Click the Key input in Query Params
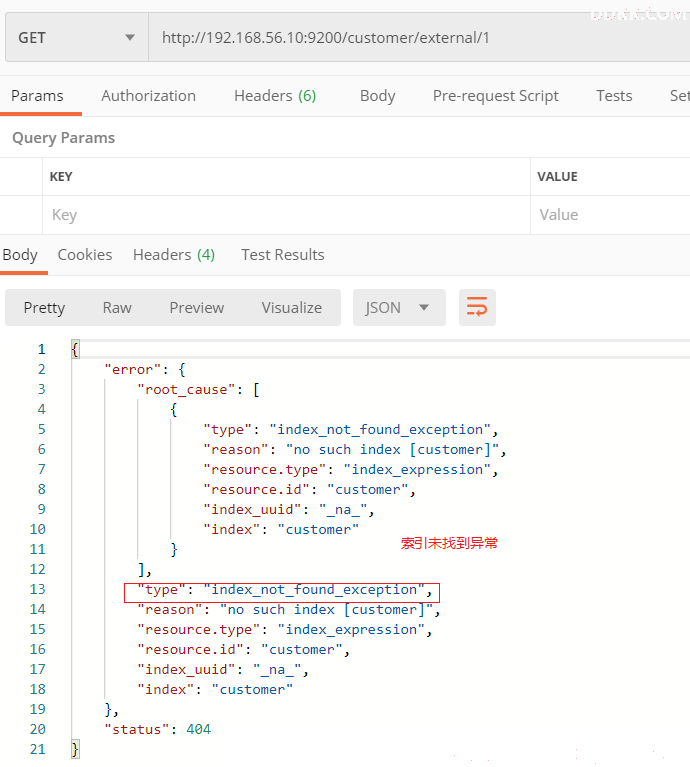Viewport: 690px width, 767px height. pos(286,215)
